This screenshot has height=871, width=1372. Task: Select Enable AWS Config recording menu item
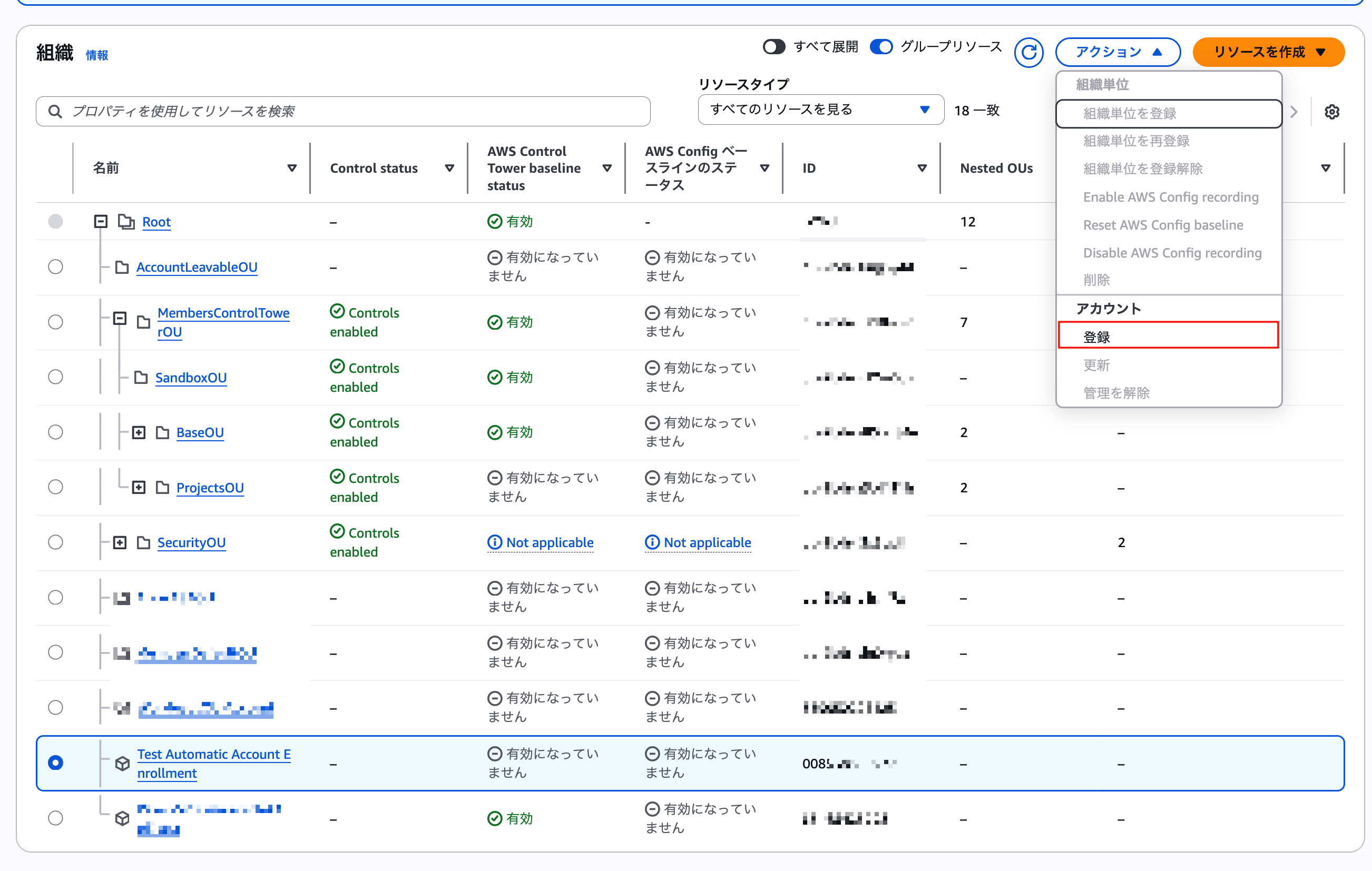point(1170,197)
